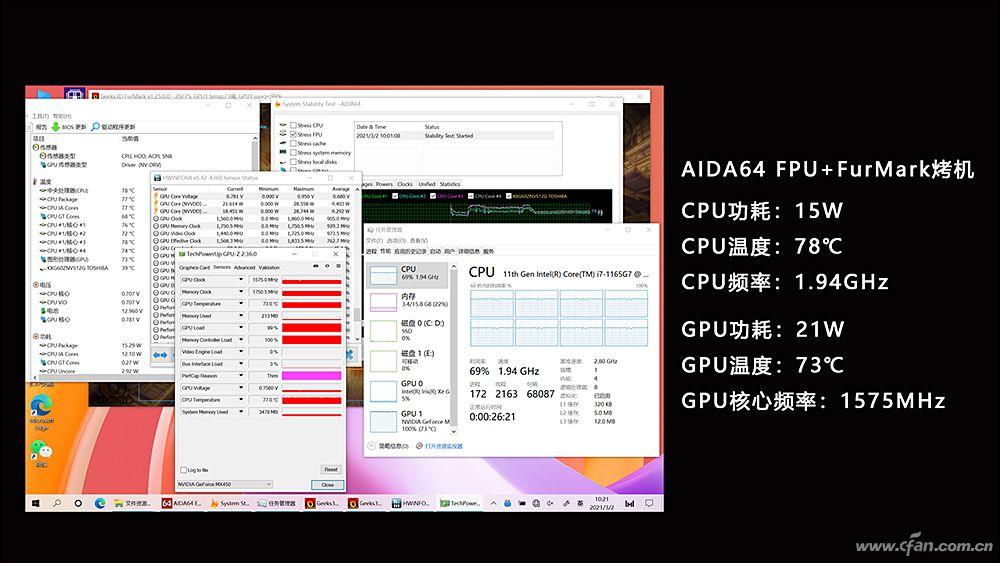
Task: Open GPU Clock sensor dropdown arrow
Action: 241,280
